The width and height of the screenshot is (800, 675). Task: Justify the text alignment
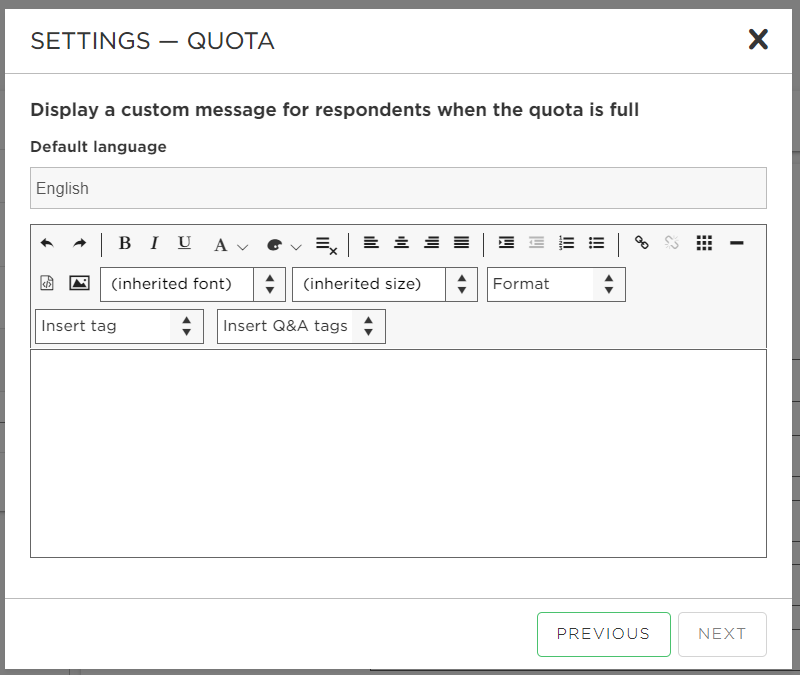(462, 243)
